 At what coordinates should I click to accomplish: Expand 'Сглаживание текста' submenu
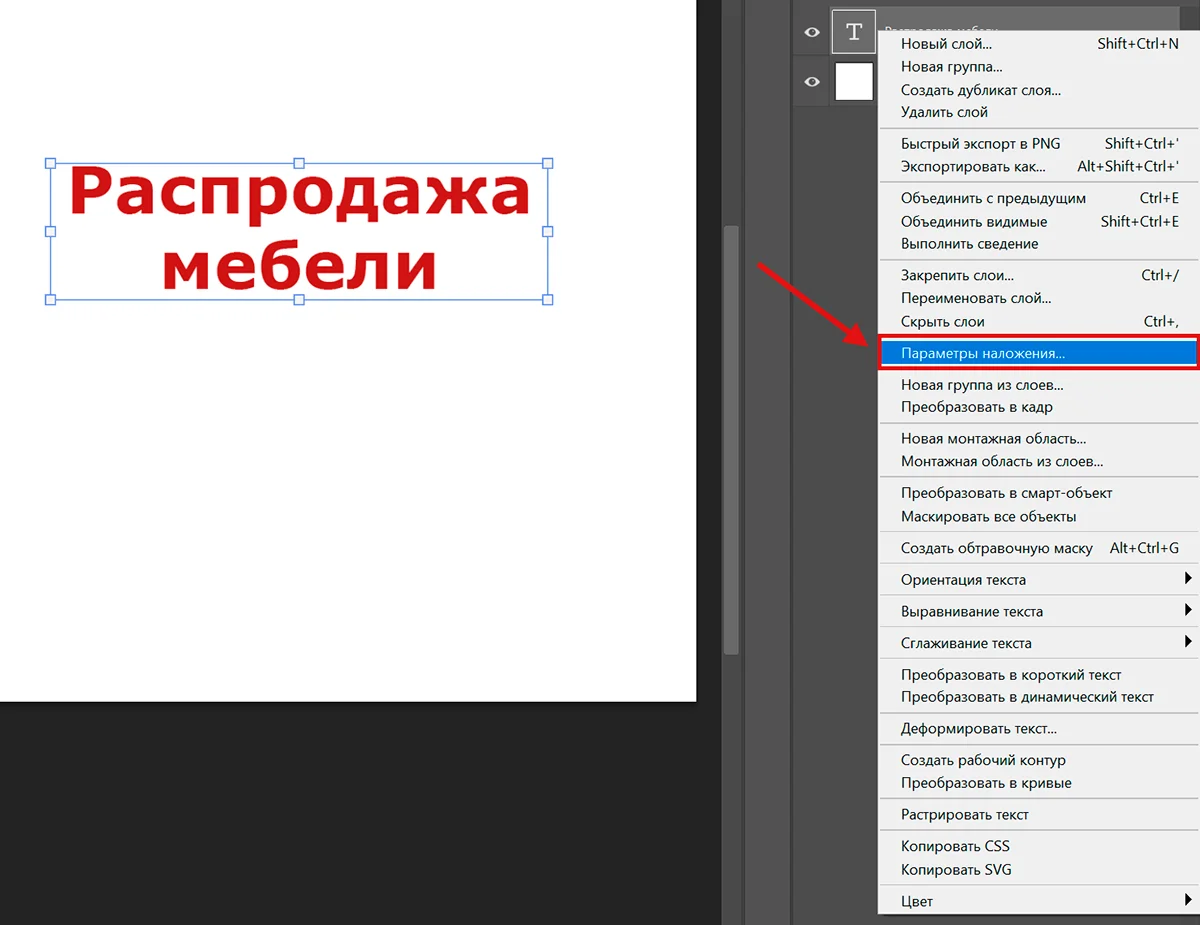click(x=1038, y=643)
